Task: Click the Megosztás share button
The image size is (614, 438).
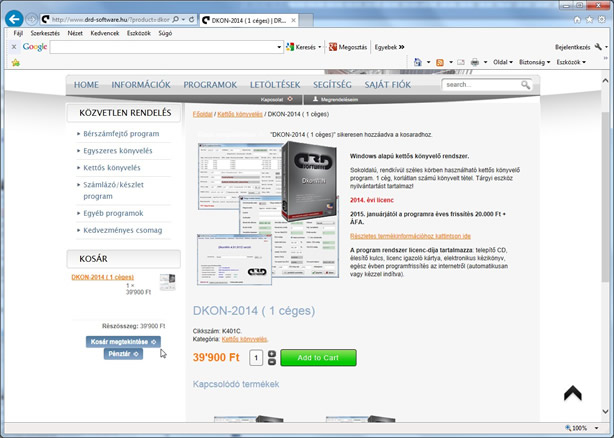Action: point(348,47)
